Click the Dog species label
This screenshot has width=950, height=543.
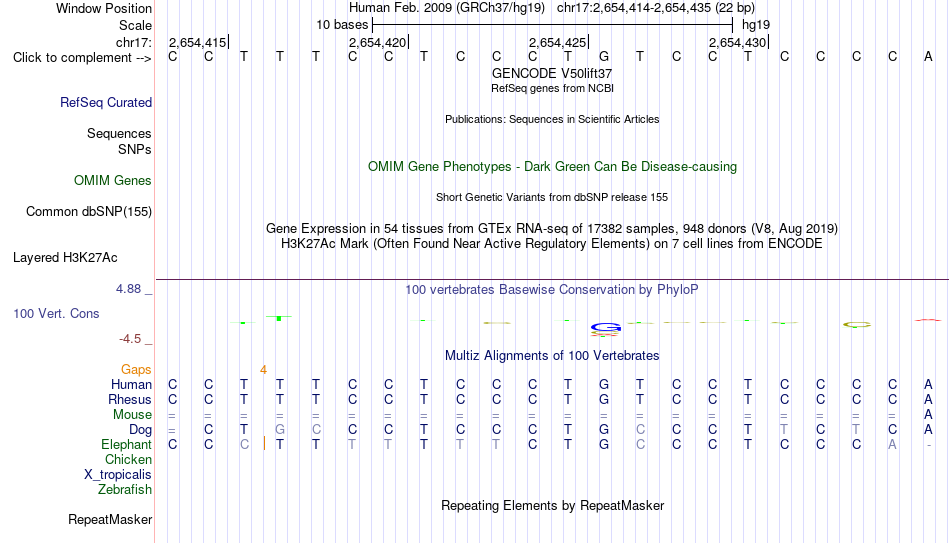tap(140, 430)
